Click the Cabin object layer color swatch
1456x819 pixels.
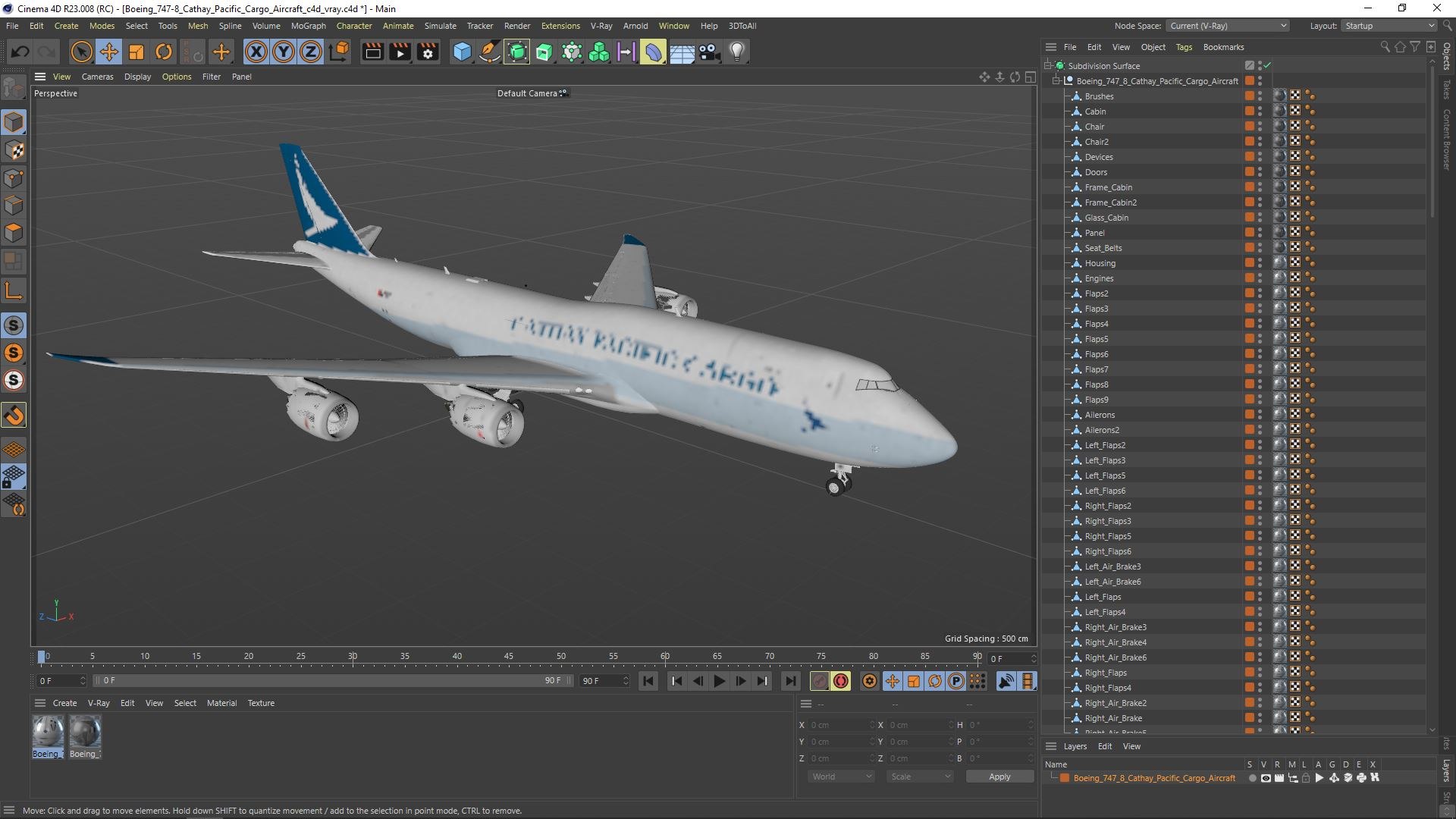[x=1249, y=111]
